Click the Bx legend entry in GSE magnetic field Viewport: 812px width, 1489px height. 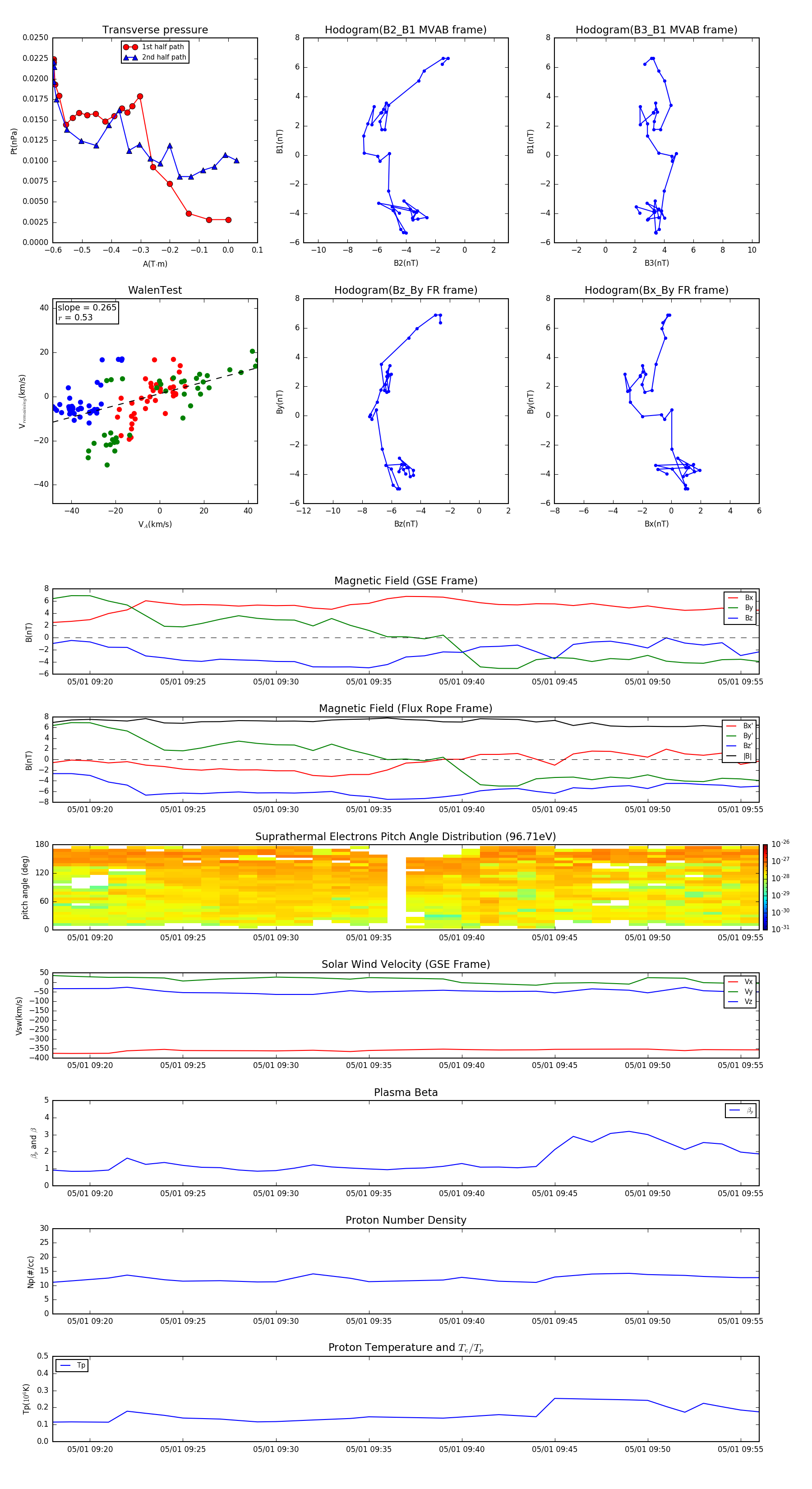[741, 598]
